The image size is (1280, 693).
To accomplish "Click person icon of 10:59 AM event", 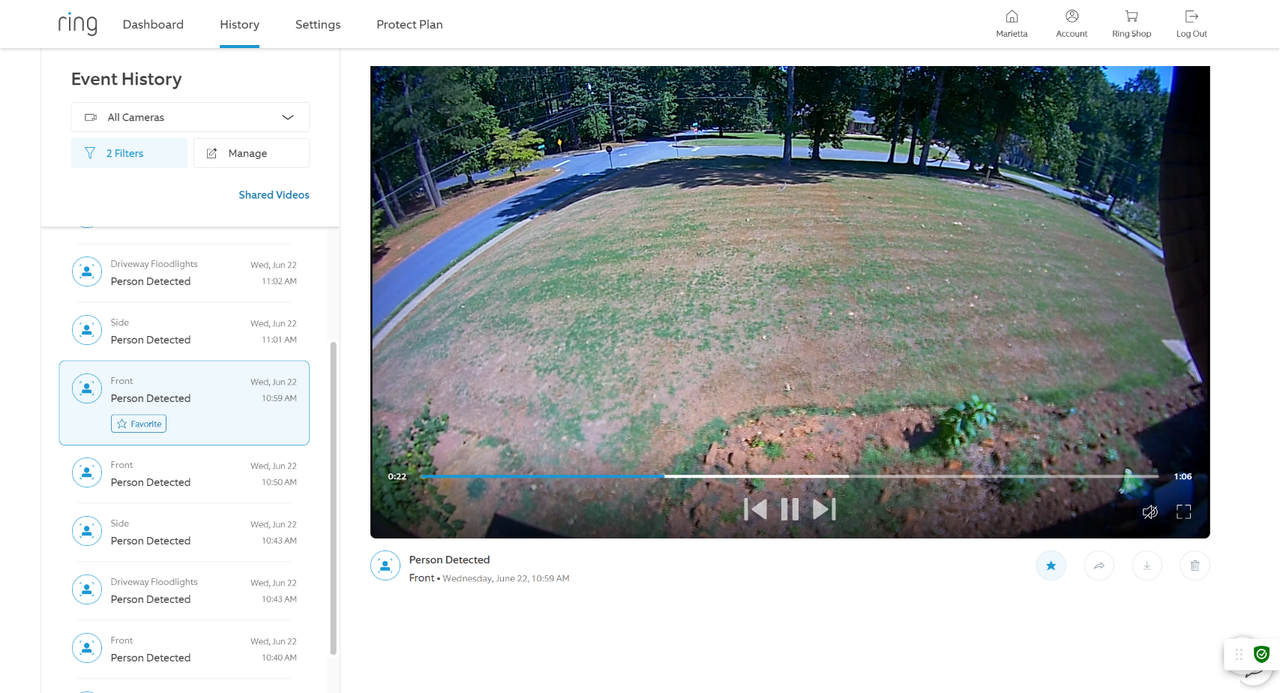I will click(x=87, y=388).
